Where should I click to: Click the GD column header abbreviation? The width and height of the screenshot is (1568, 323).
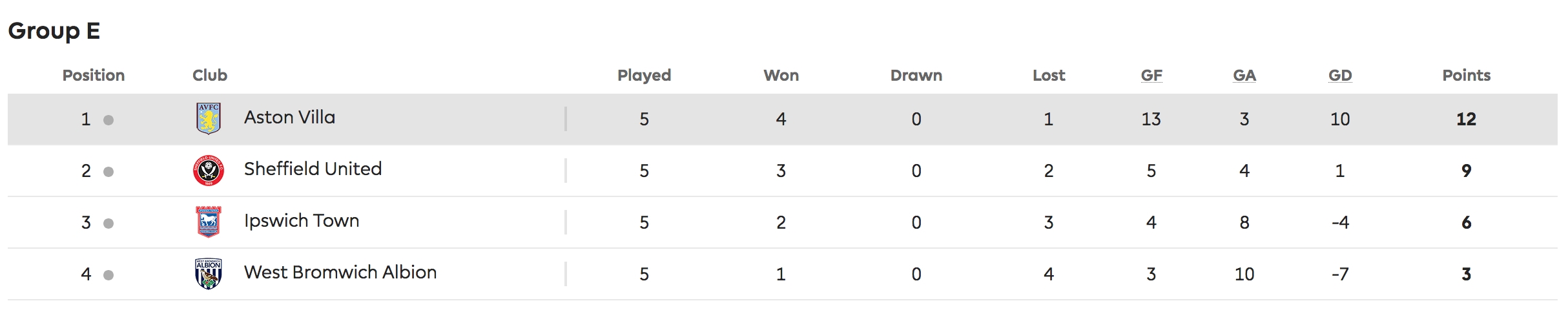click(1340, 76)
